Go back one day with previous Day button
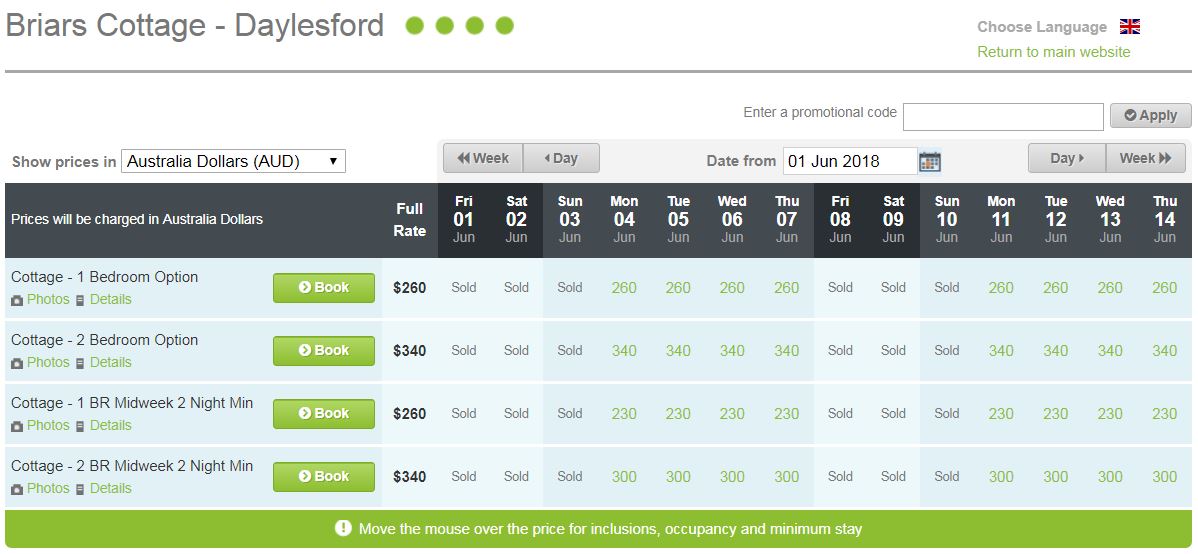1198x554 pixels. [x=562, y=158]
